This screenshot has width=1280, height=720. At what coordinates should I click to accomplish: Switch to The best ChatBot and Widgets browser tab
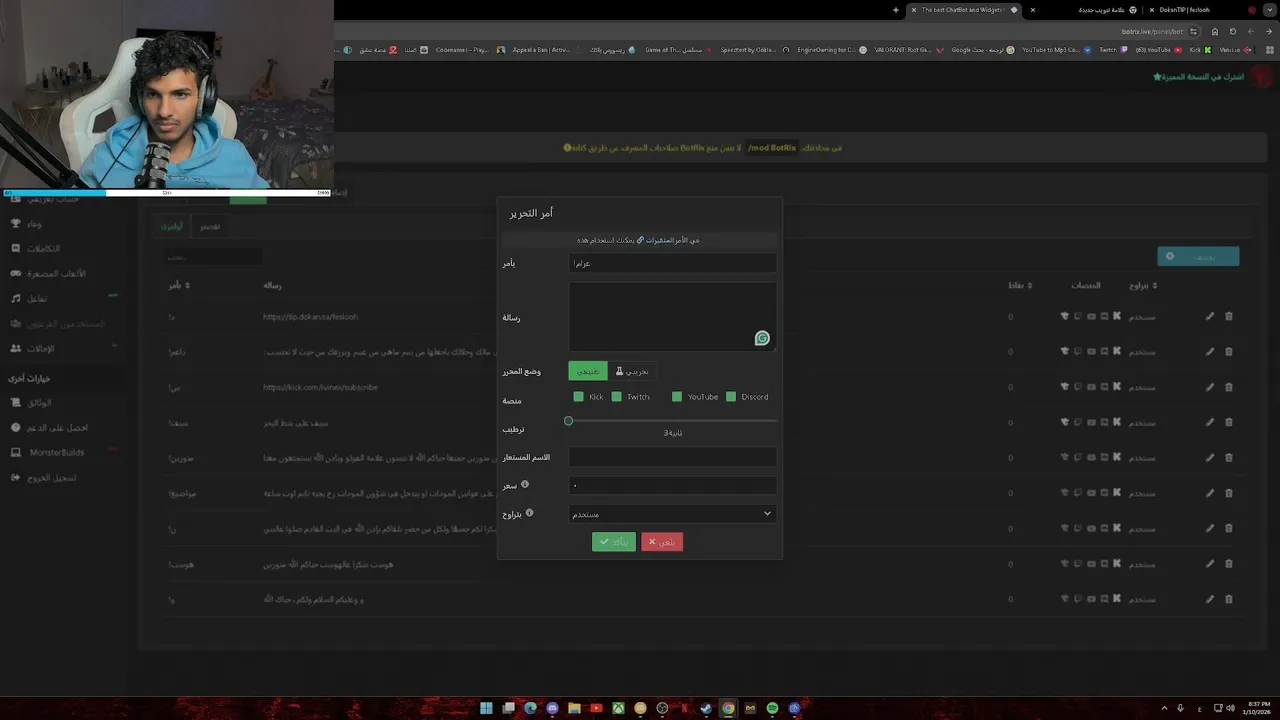[964, 9]
